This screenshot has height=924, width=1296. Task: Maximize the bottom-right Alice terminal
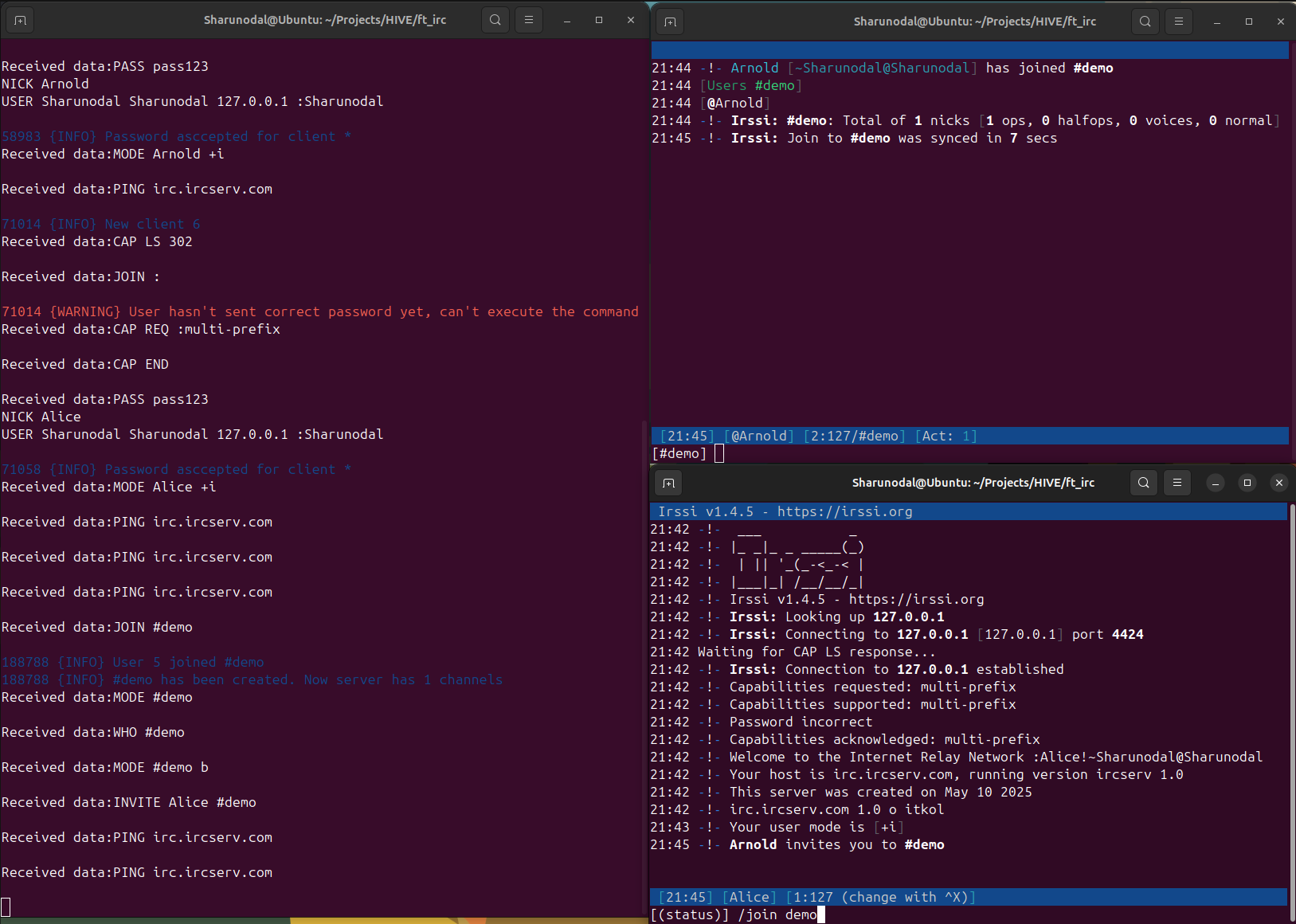1247,483
